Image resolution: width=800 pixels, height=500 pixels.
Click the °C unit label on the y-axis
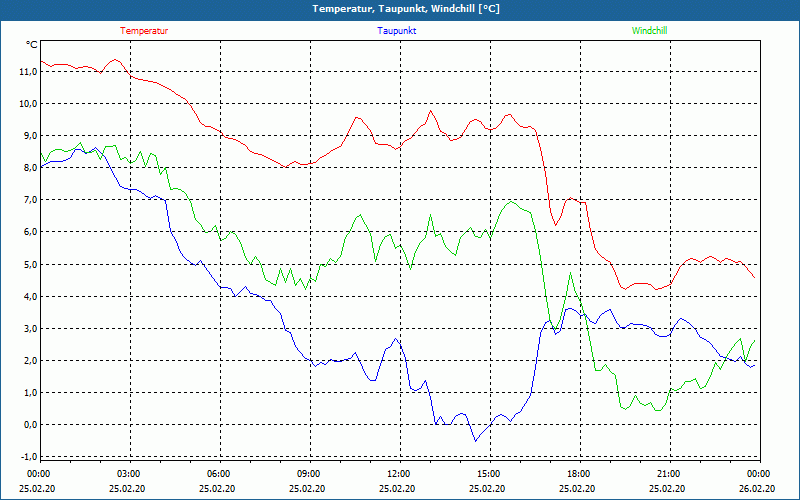[x=32, y=45]
